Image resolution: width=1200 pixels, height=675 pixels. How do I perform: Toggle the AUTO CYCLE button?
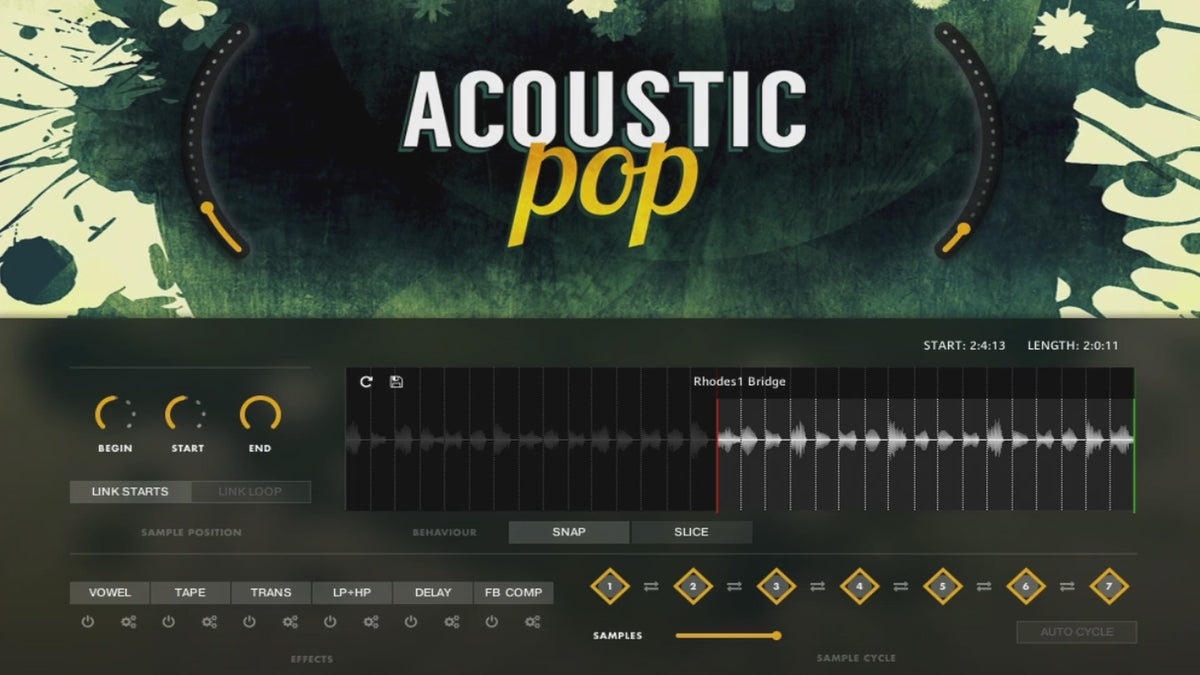point(1077,632)
